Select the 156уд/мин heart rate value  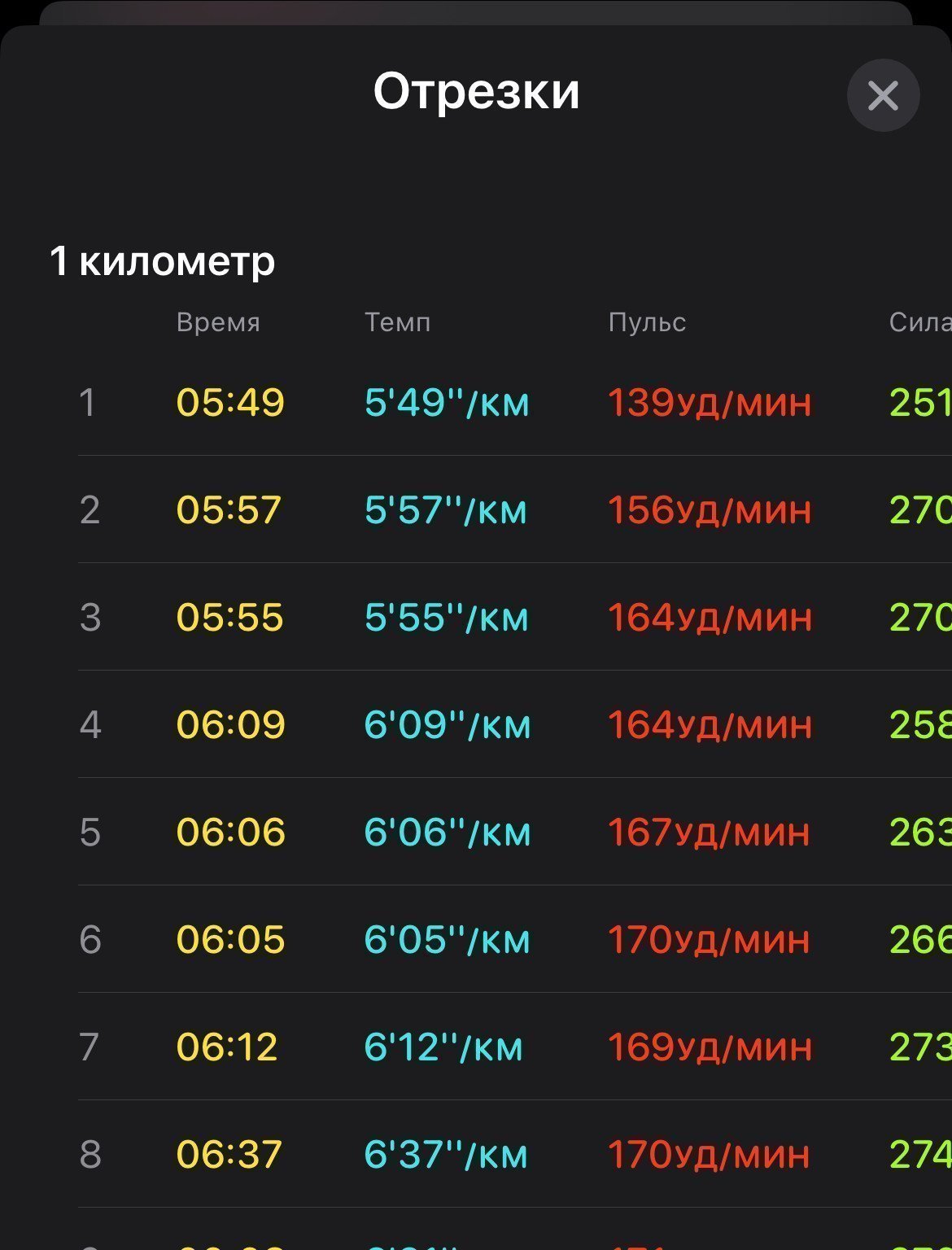pyautogui.click(x=710, y=509)
